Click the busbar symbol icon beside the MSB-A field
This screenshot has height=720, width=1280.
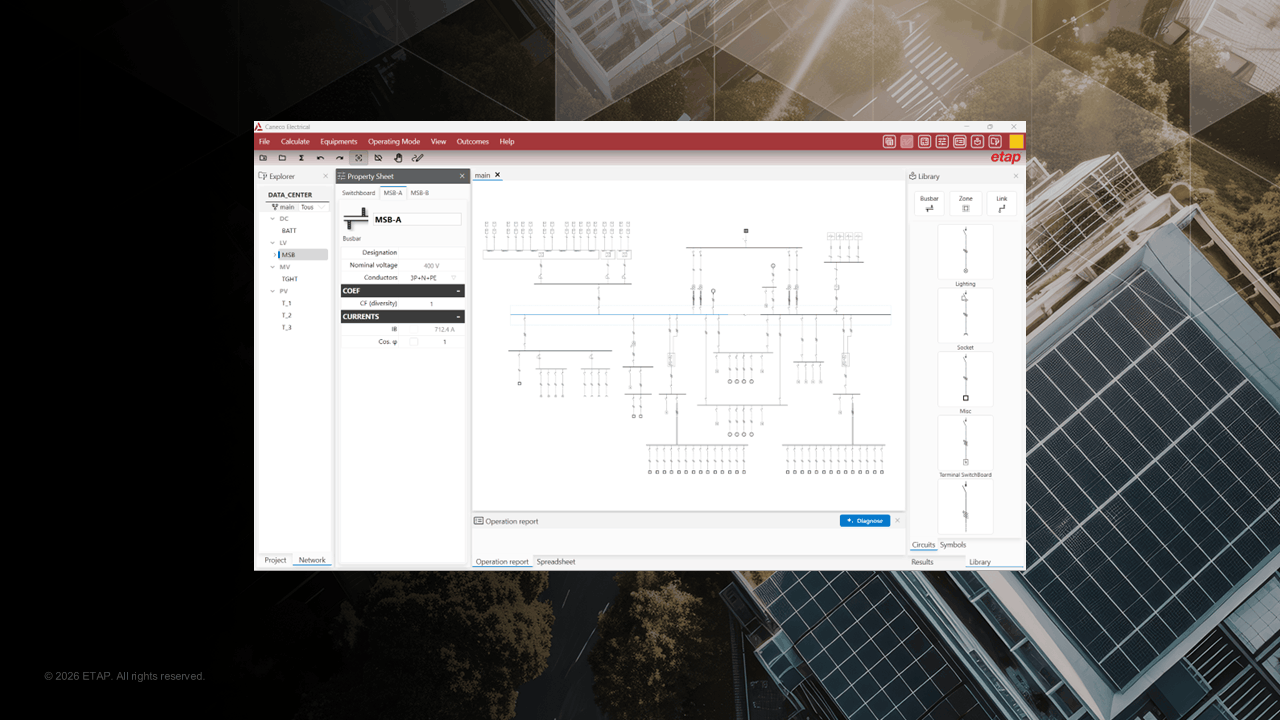click(x=355, y=219)
